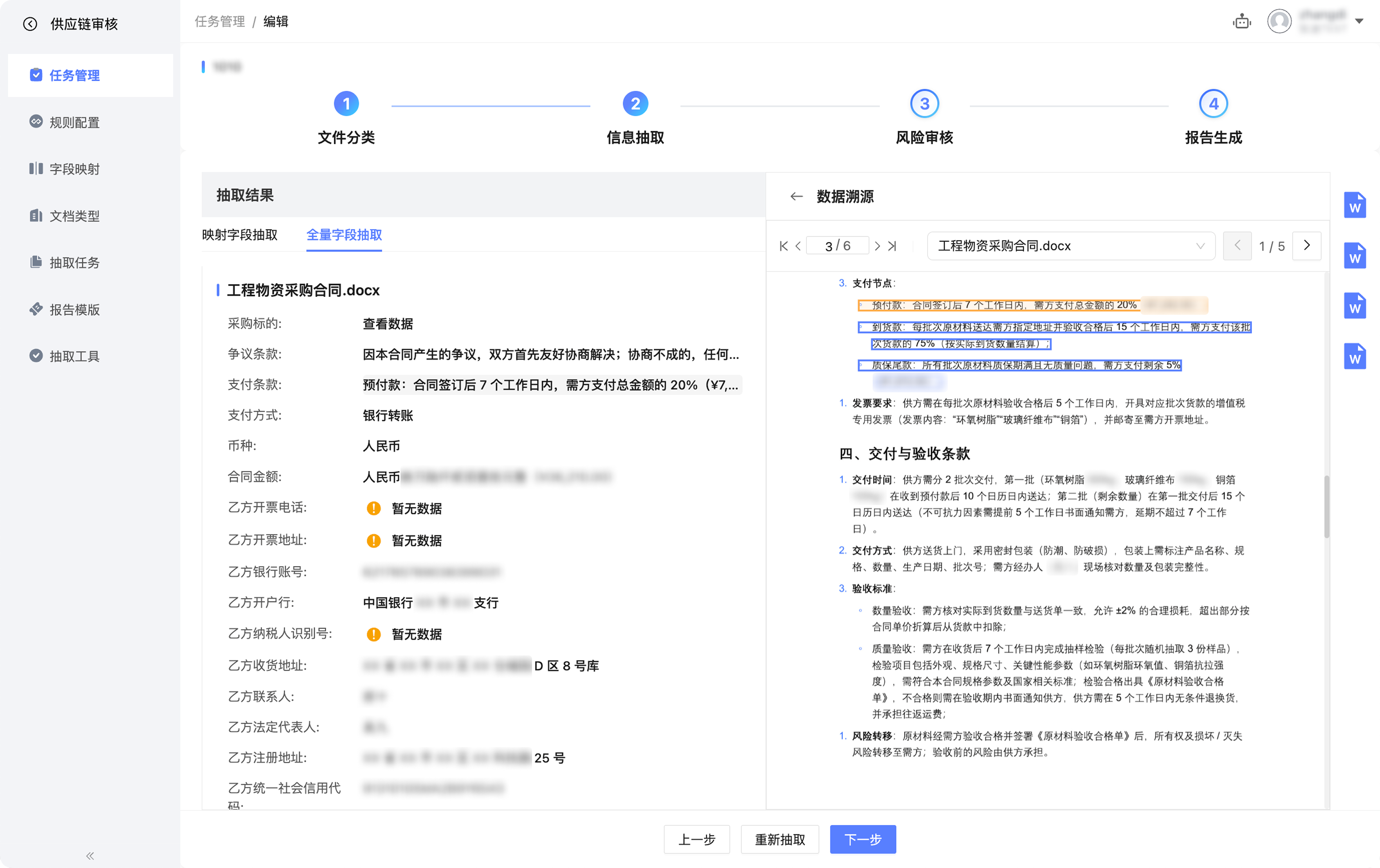Click the user avatar icon
Image resolution: width=1380 pixels, height=868 pixels.
[x=1279, y=22]
